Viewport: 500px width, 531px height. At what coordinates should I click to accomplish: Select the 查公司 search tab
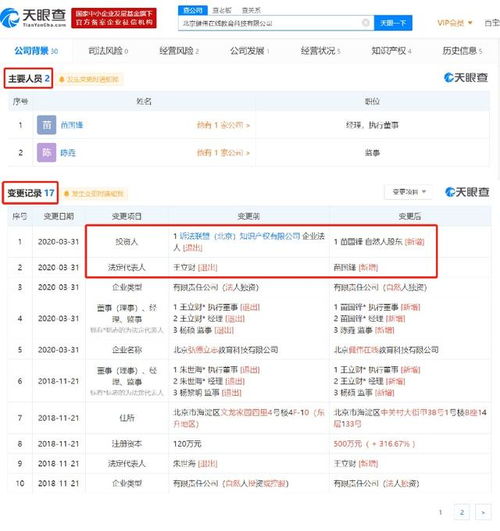[x=193, y=10]
